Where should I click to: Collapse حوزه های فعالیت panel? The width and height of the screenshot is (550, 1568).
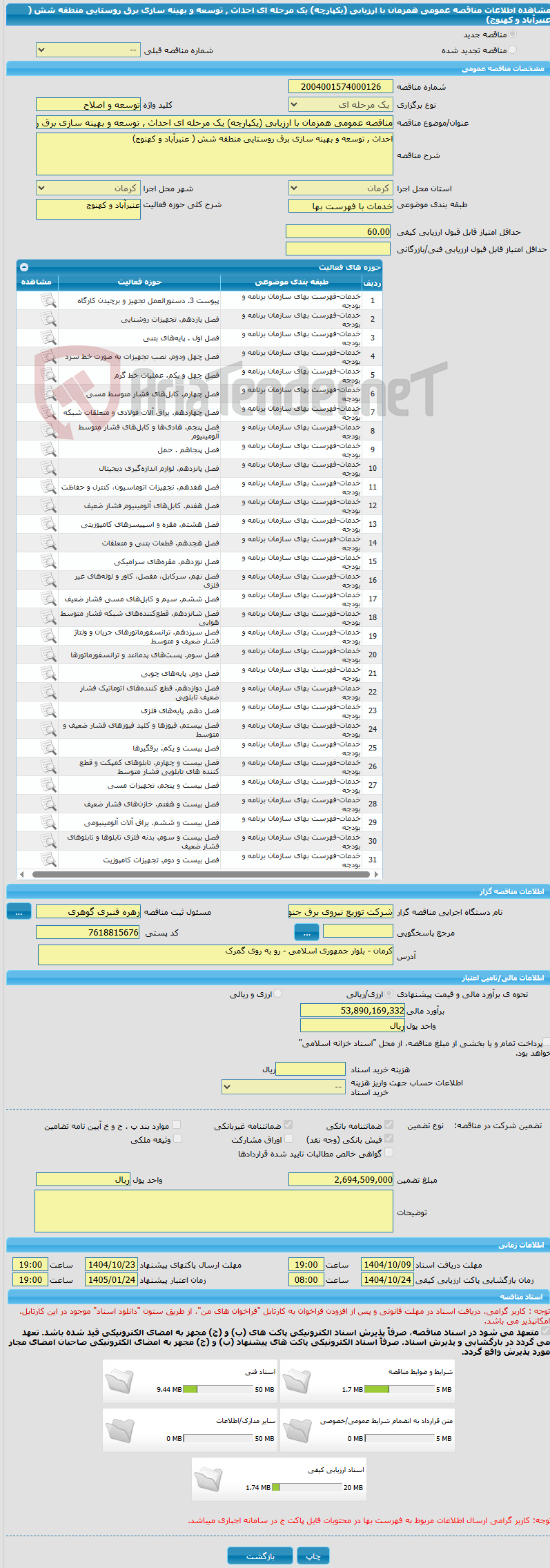point(24,267)
